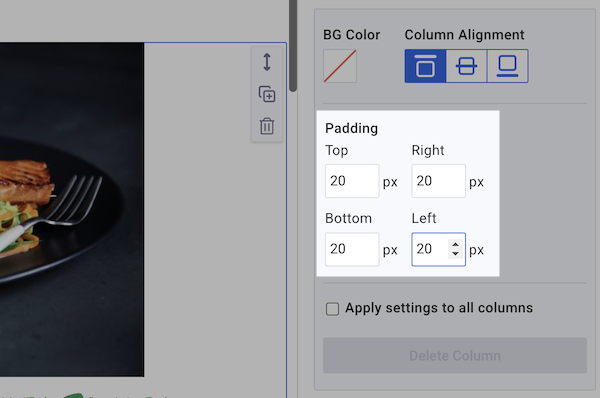Select the food plate image in canvas
This screenshot has height=398, width=600.
[72, 209]
